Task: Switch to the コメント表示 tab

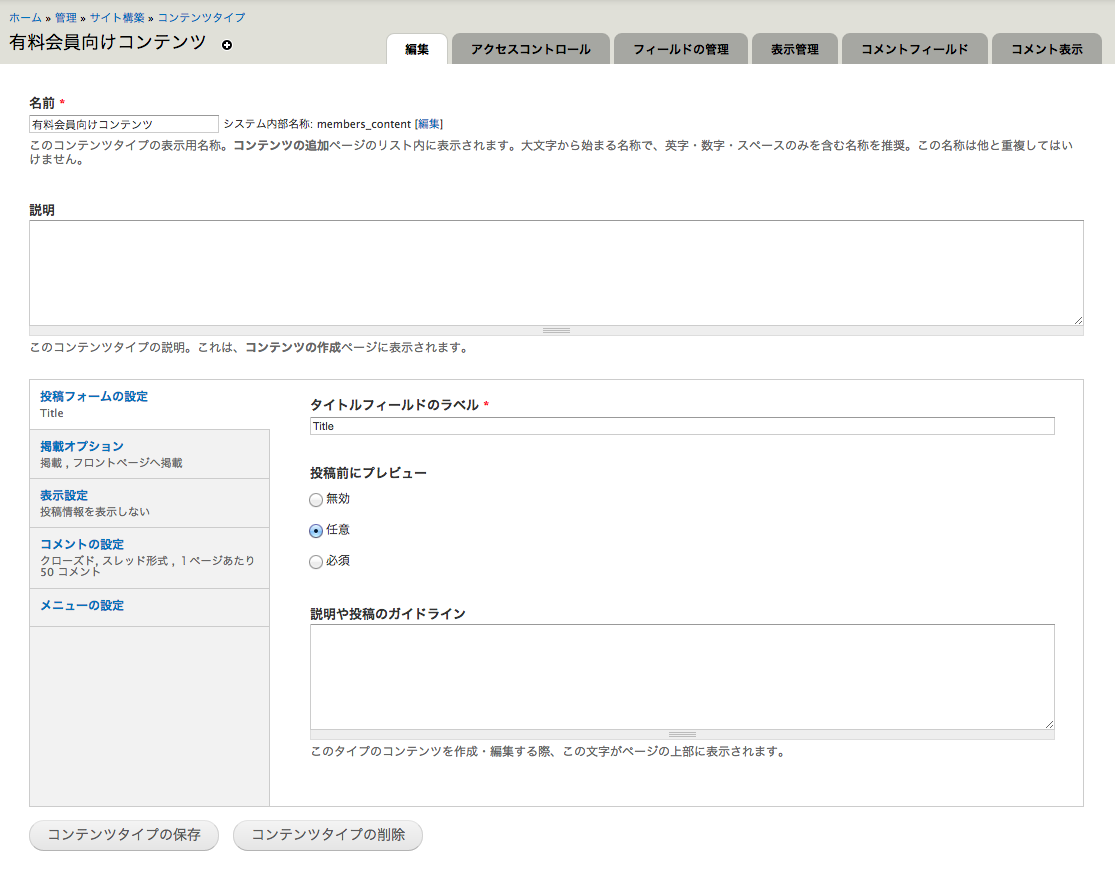Action: click(1046, 47)
